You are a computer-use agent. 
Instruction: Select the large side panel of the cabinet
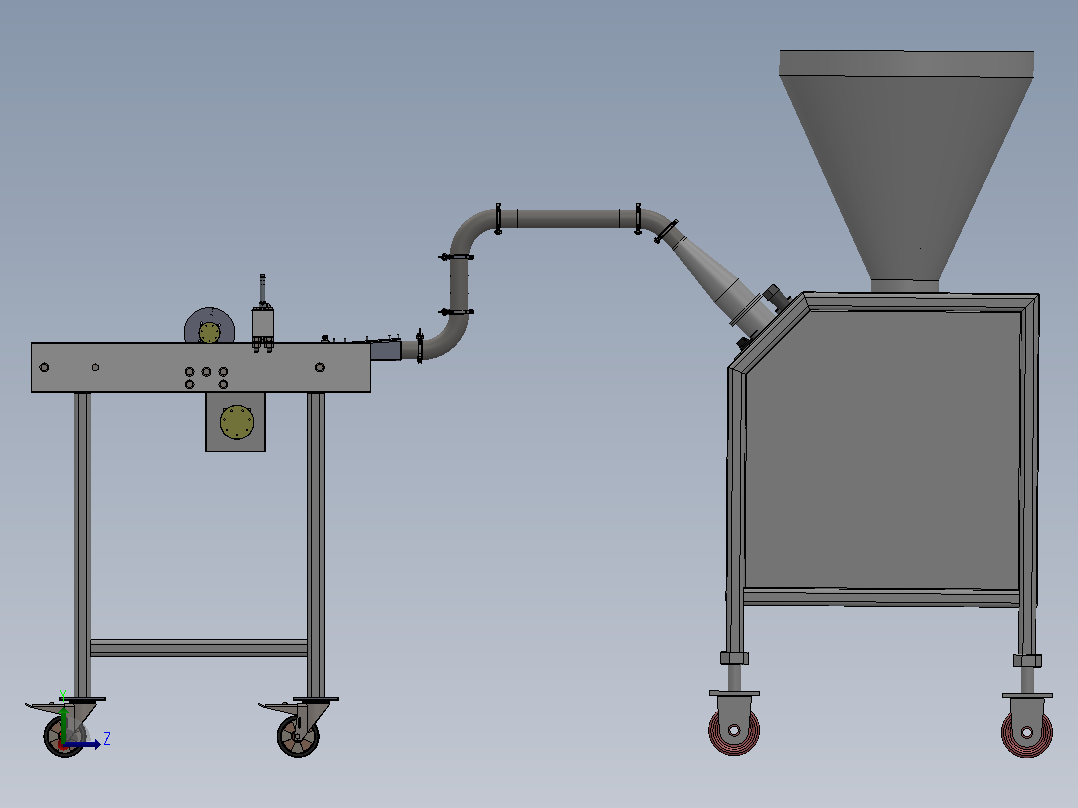point(882,450)
